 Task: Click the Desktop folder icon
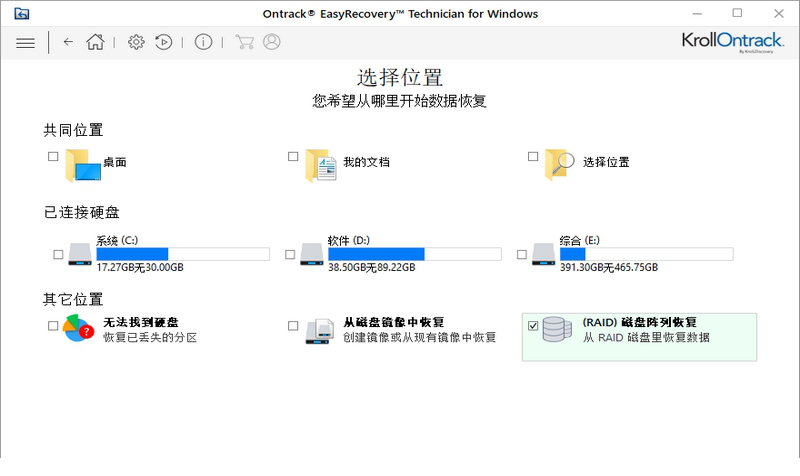click(83, 165)
